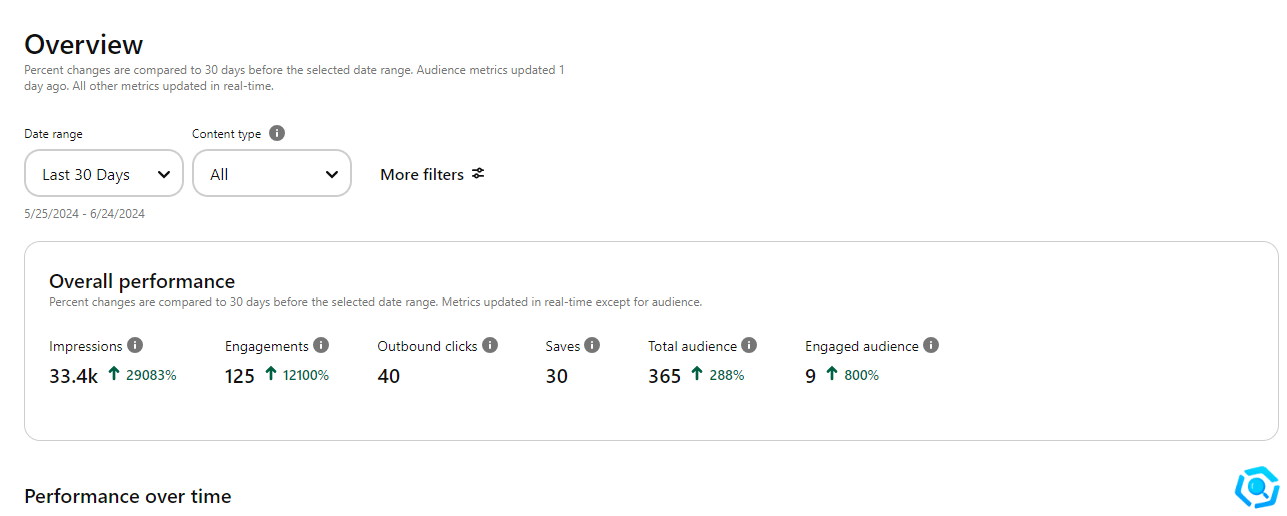Open the Engaged audience info icon
Viewport: 1287px width, 516px height.
931,345
